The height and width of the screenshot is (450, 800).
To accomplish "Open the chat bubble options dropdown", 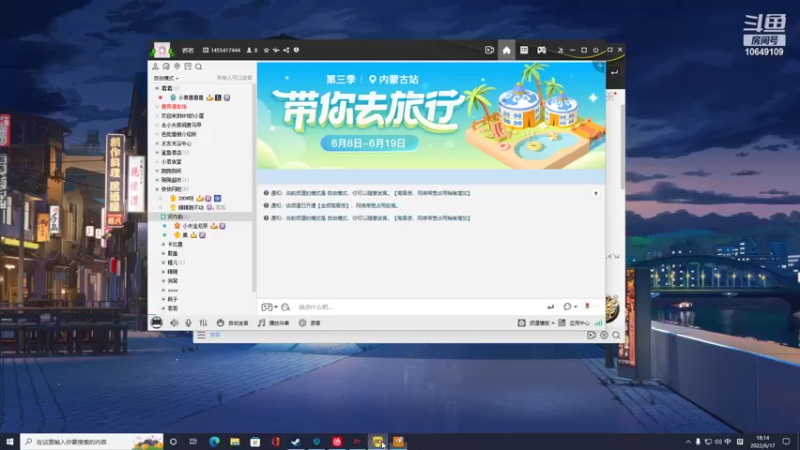I will 570,307.
